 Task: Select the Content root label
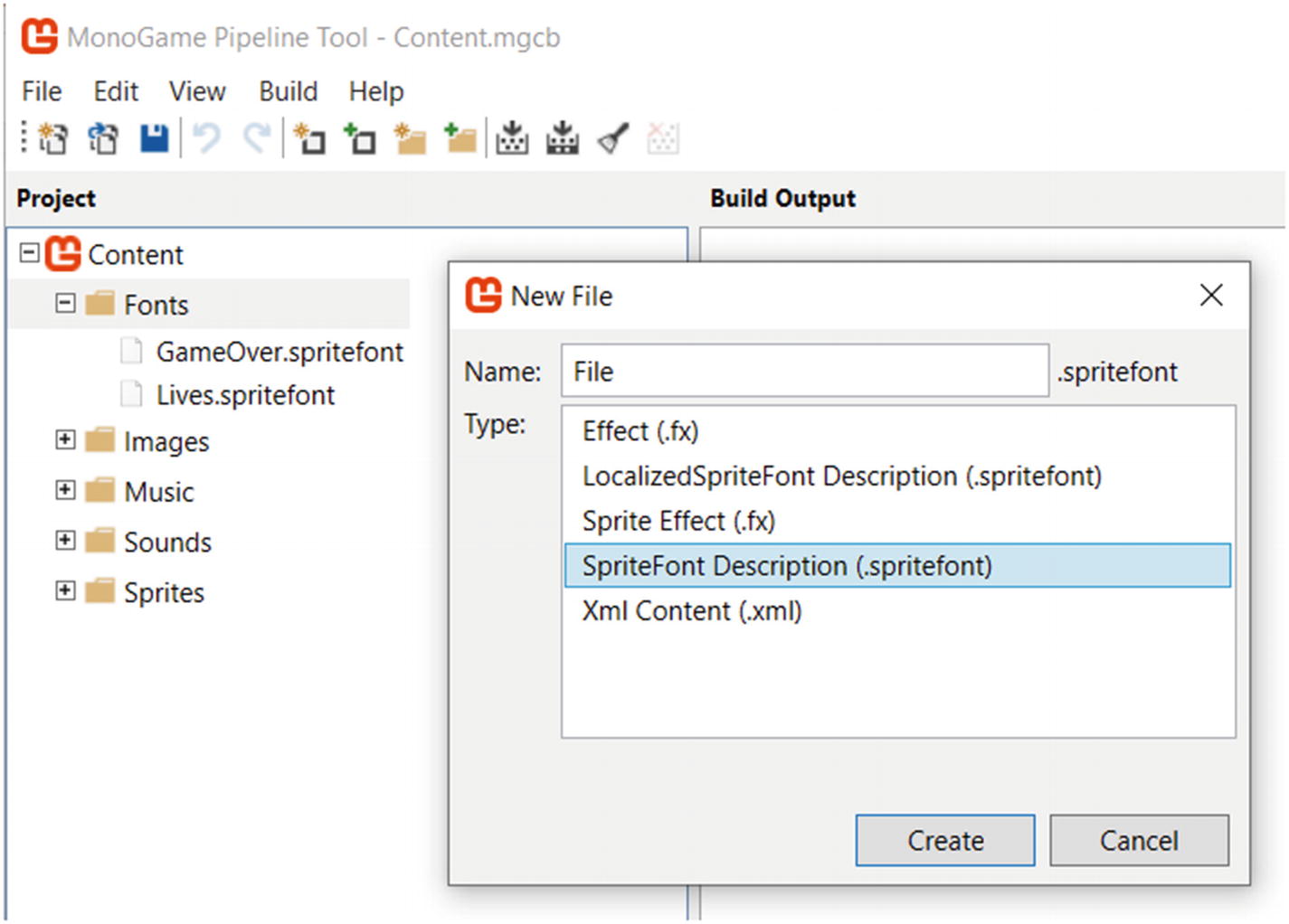pyautogui.click(x=136, y=255)
